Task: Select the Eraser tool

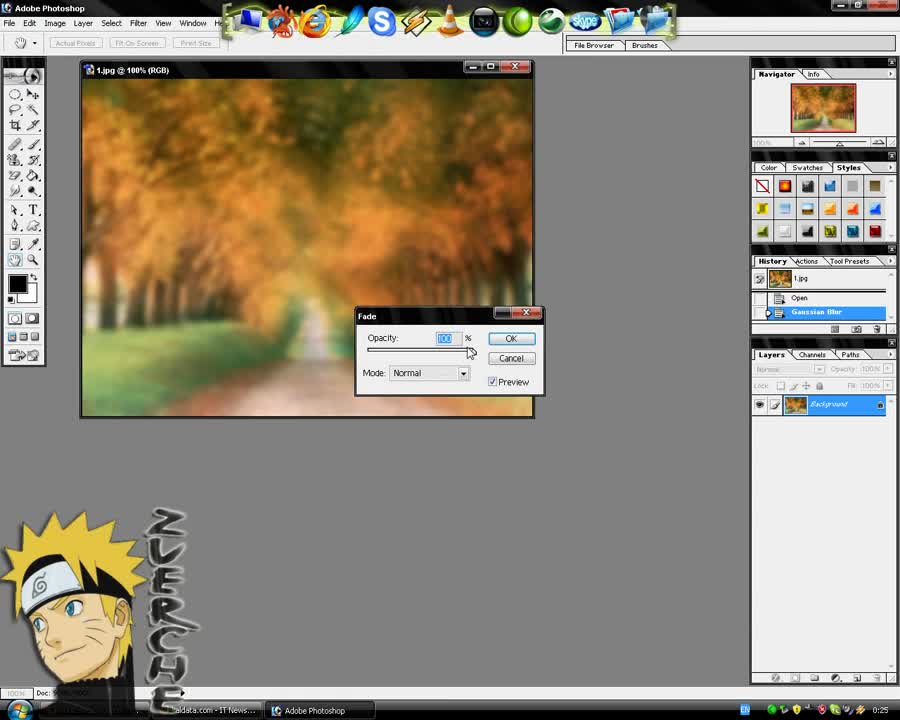Action: 15,175
